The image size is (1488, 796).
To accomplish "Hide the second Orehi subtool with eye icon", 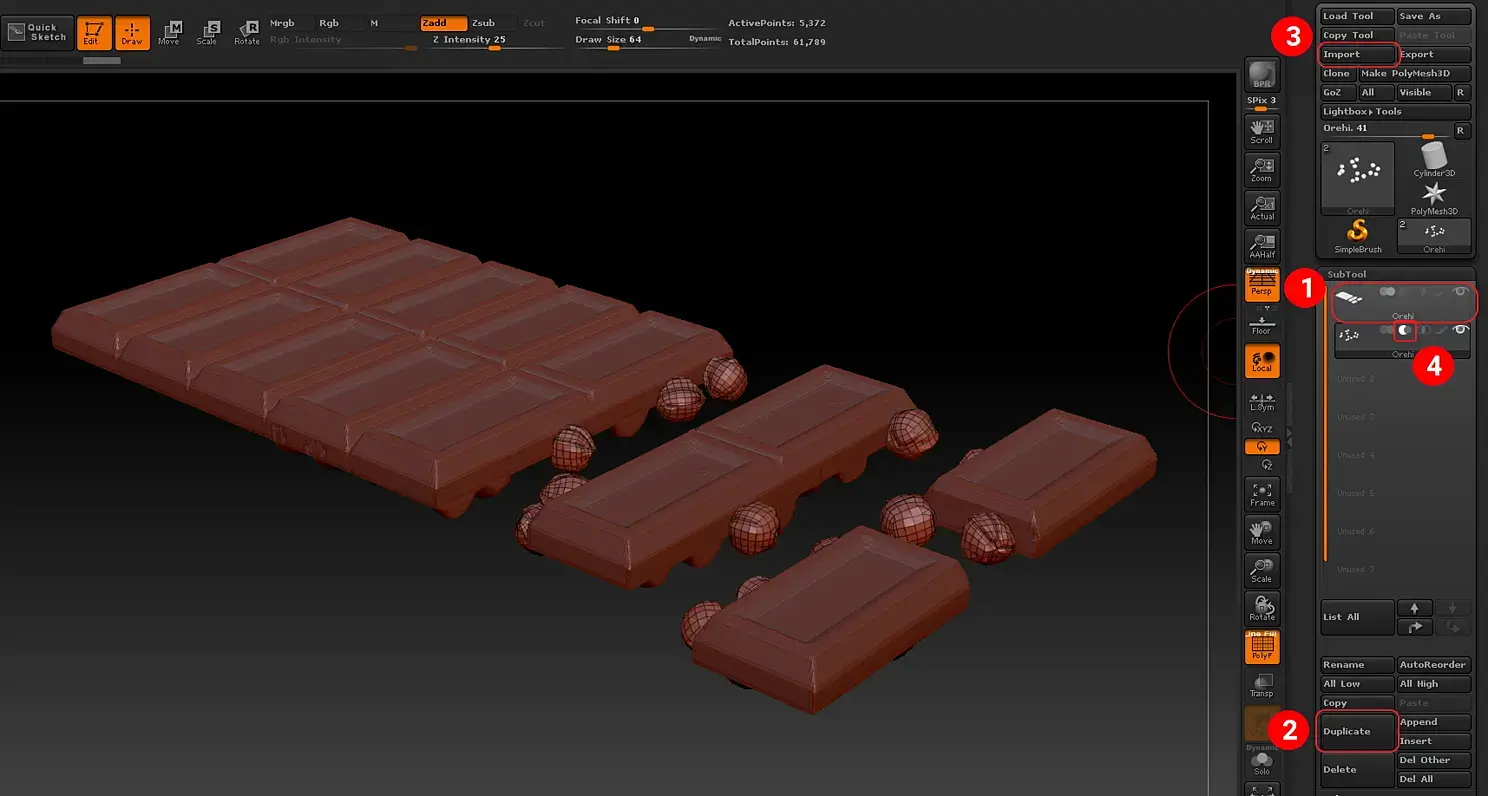I will pos(1461,329).
